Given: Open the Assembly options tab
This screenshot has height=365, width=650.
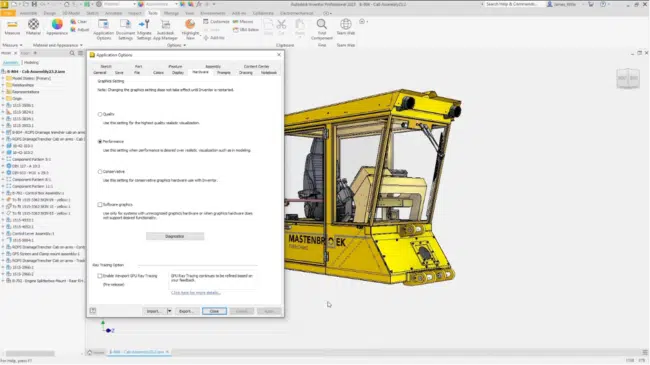Looking at the screenshot, I should [213, 66].
